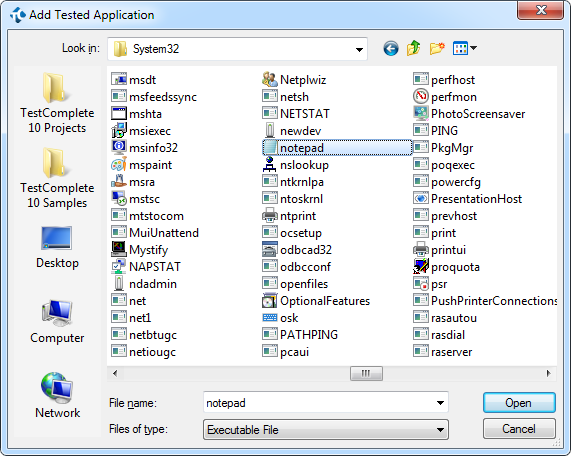
Task: Select the file named PATHPING
Action: coord(300,335)
